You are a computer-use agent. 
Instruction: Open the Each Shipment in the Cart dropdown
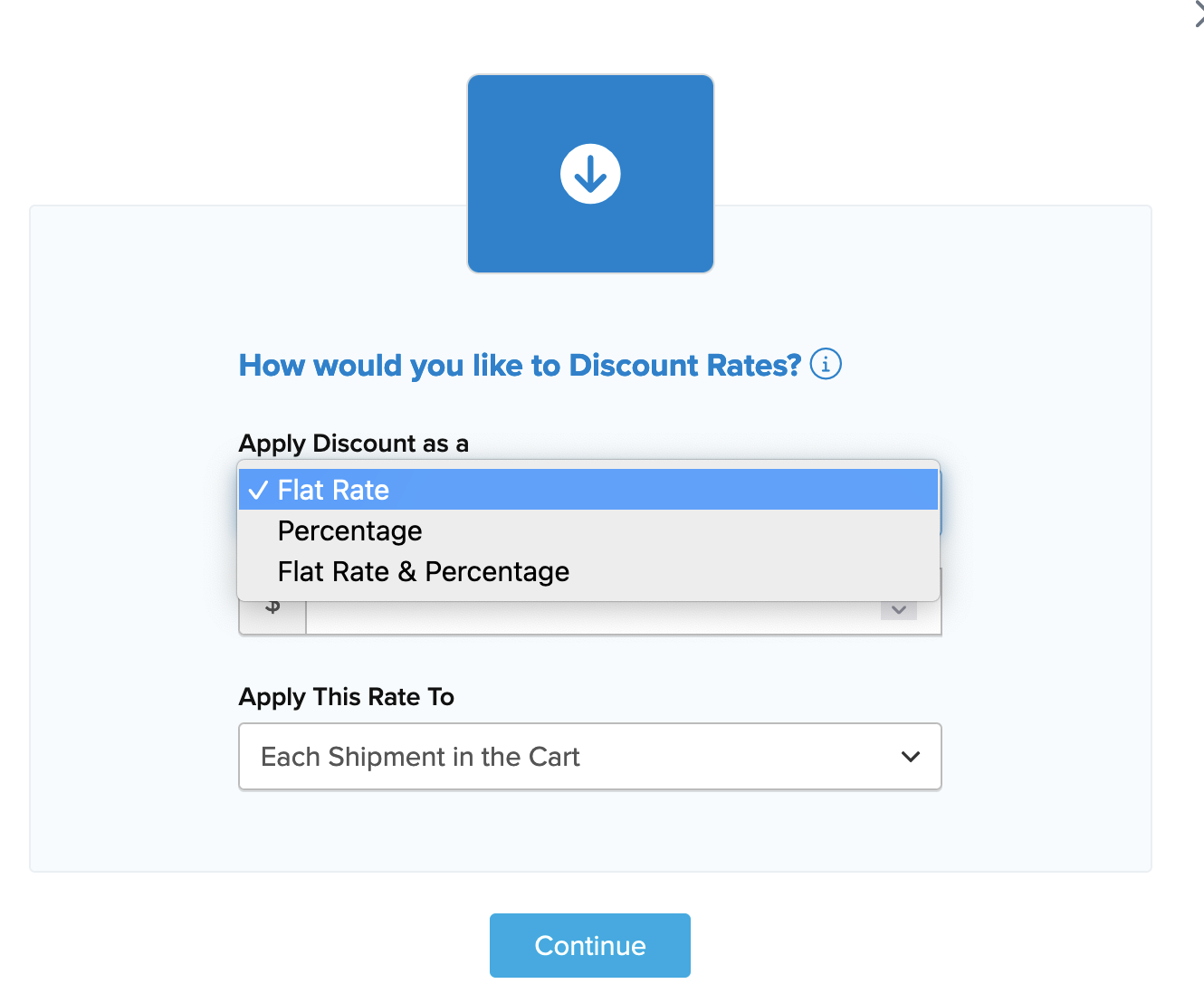[x=588, y=757]
